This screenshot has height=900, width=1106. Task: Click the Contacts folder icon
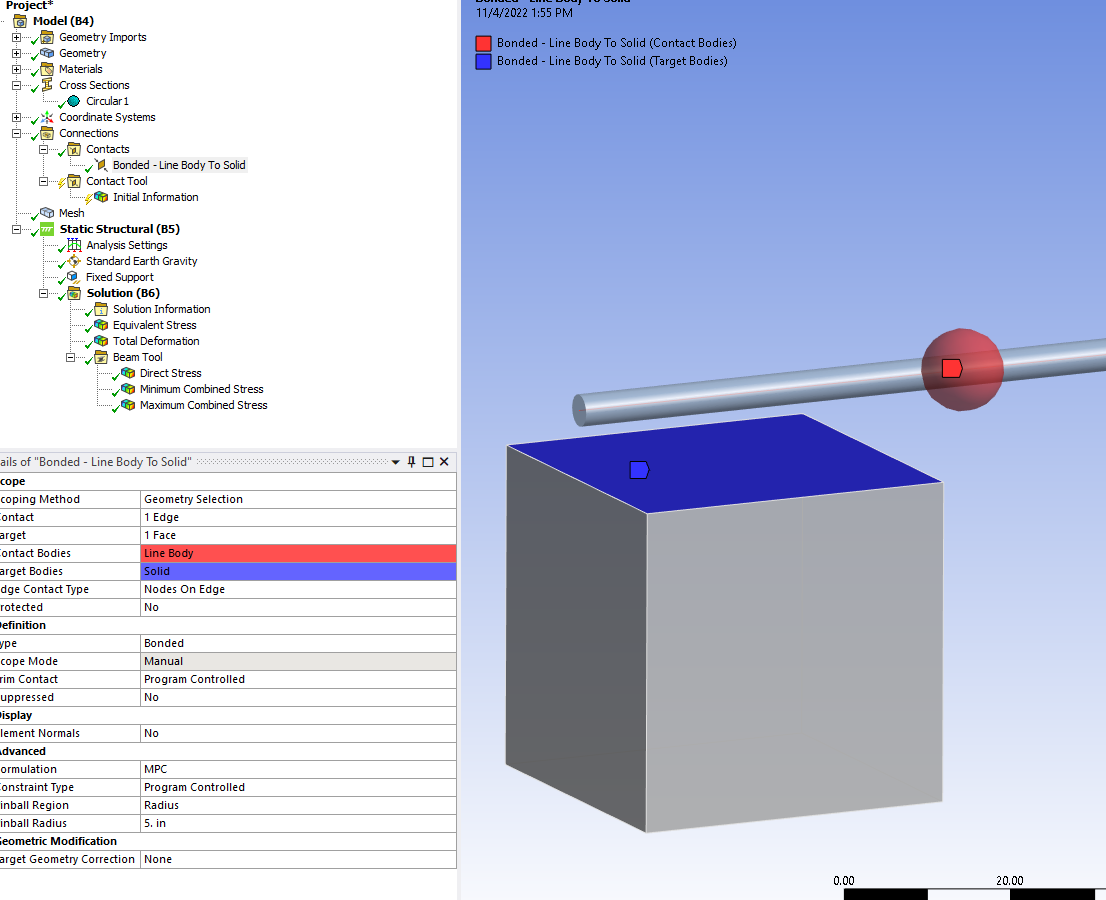click(x=74, y=150)
